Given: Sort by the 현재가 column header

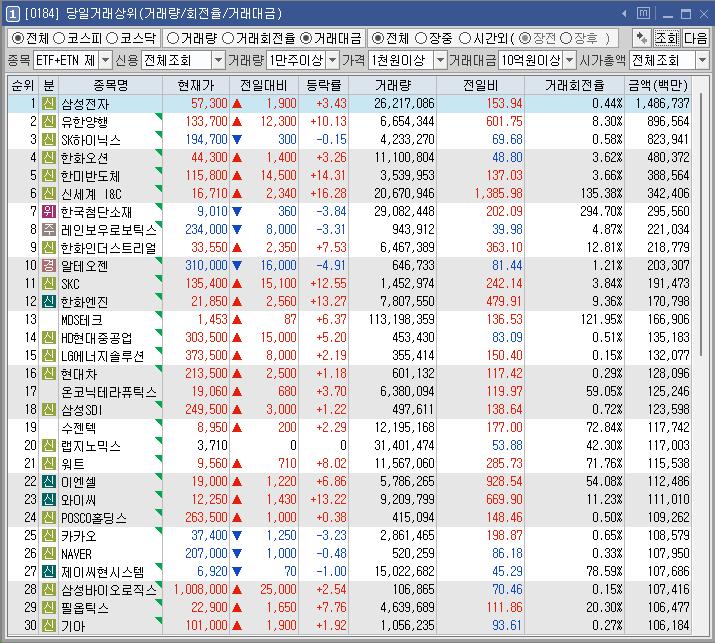Looking at the screenshot, I should pyautogui.click(x=196, y=85).
